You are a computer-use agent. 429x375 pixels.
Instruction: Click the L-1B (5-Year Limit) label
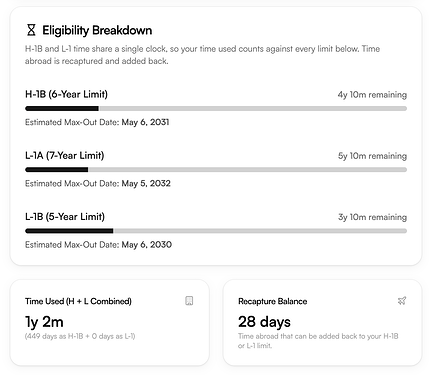[x=65, y=217]
